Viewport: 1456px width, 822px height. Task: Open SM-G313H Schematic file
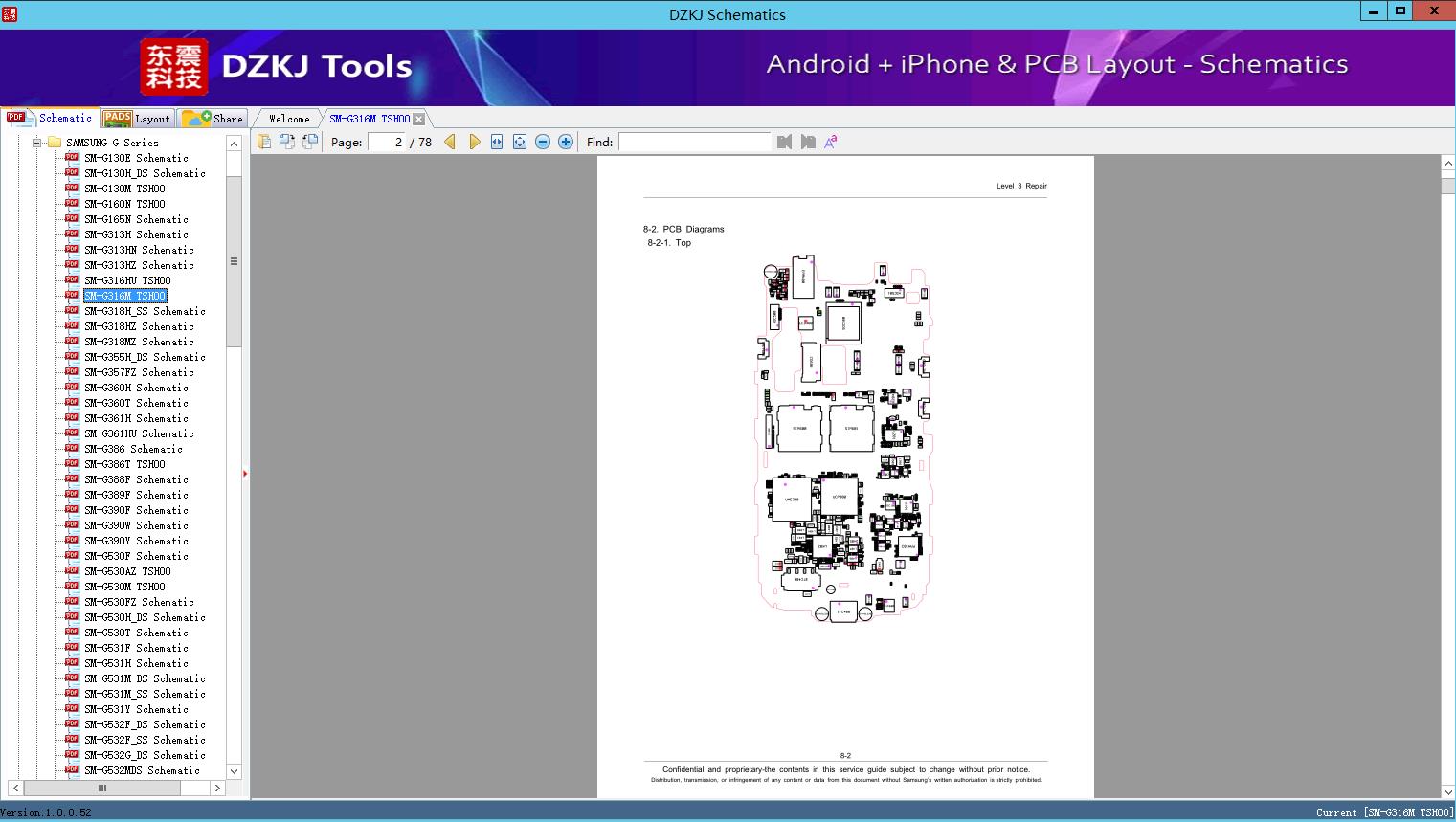tap(136, 234)
